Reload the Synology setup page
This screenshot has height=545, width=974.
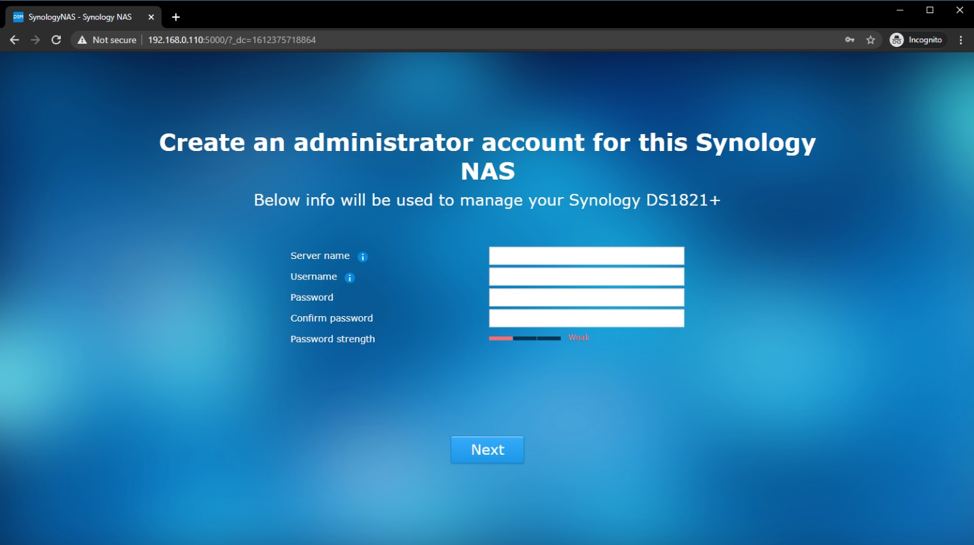[56, 40]
